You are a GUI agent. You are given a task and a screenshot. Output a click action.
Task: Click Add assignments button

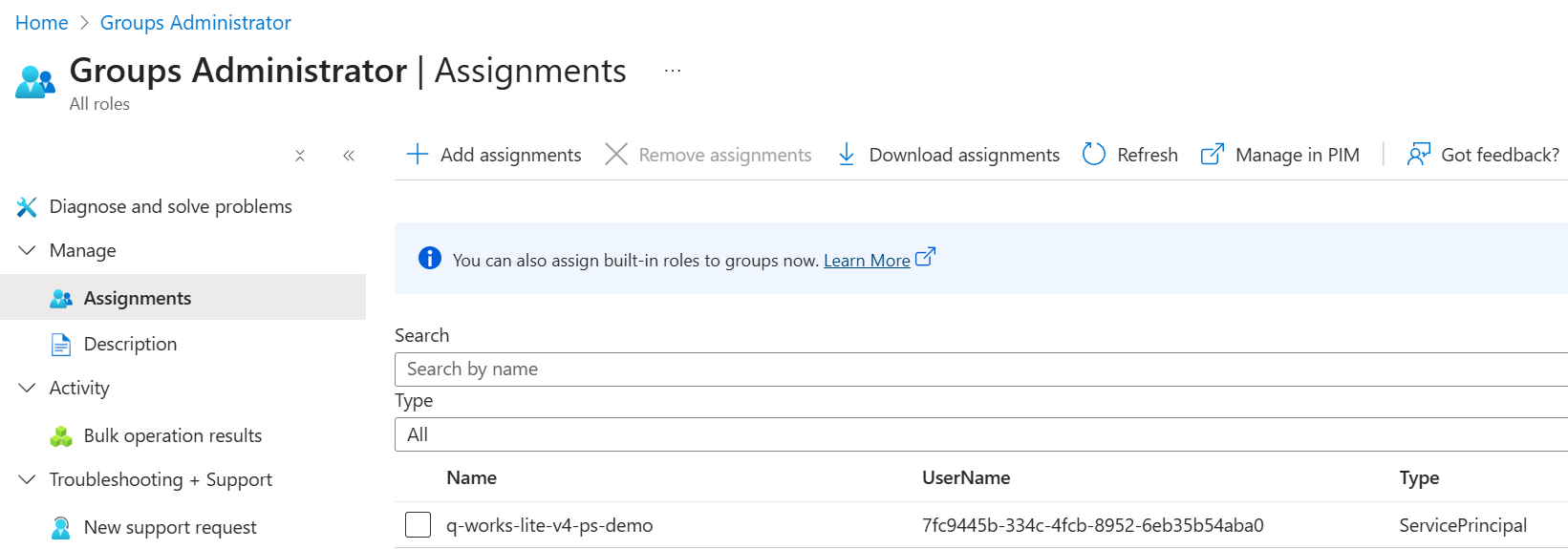494,155
